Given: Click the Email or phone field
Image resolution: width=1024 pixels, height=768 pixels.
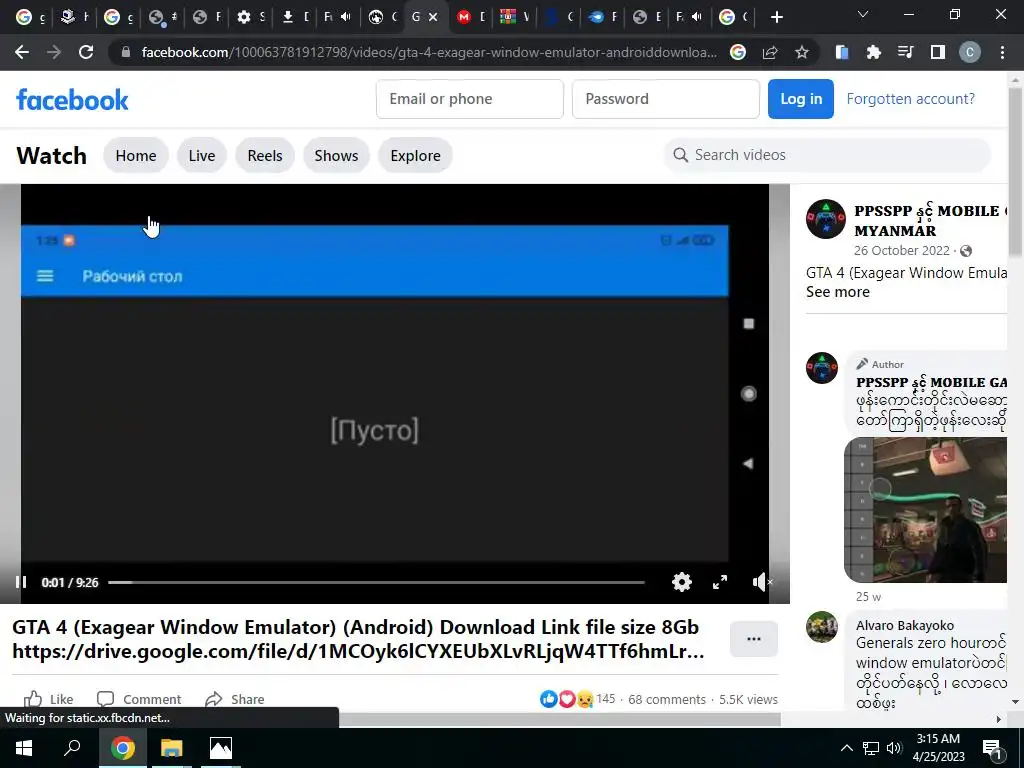Looking at the screenshot, I should click(x=470, y=99).
